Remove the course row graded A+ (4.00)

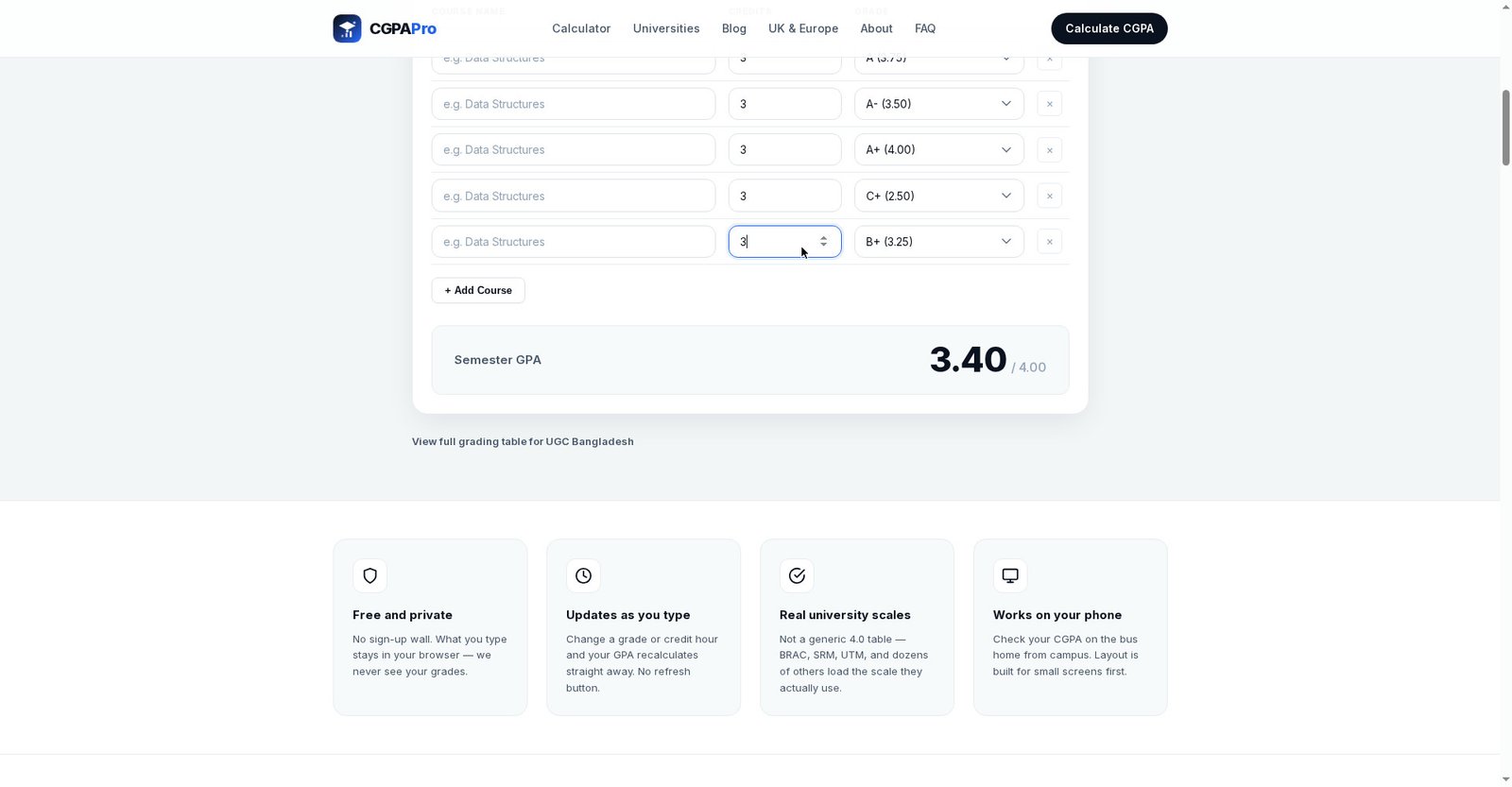pos(1049,150)
